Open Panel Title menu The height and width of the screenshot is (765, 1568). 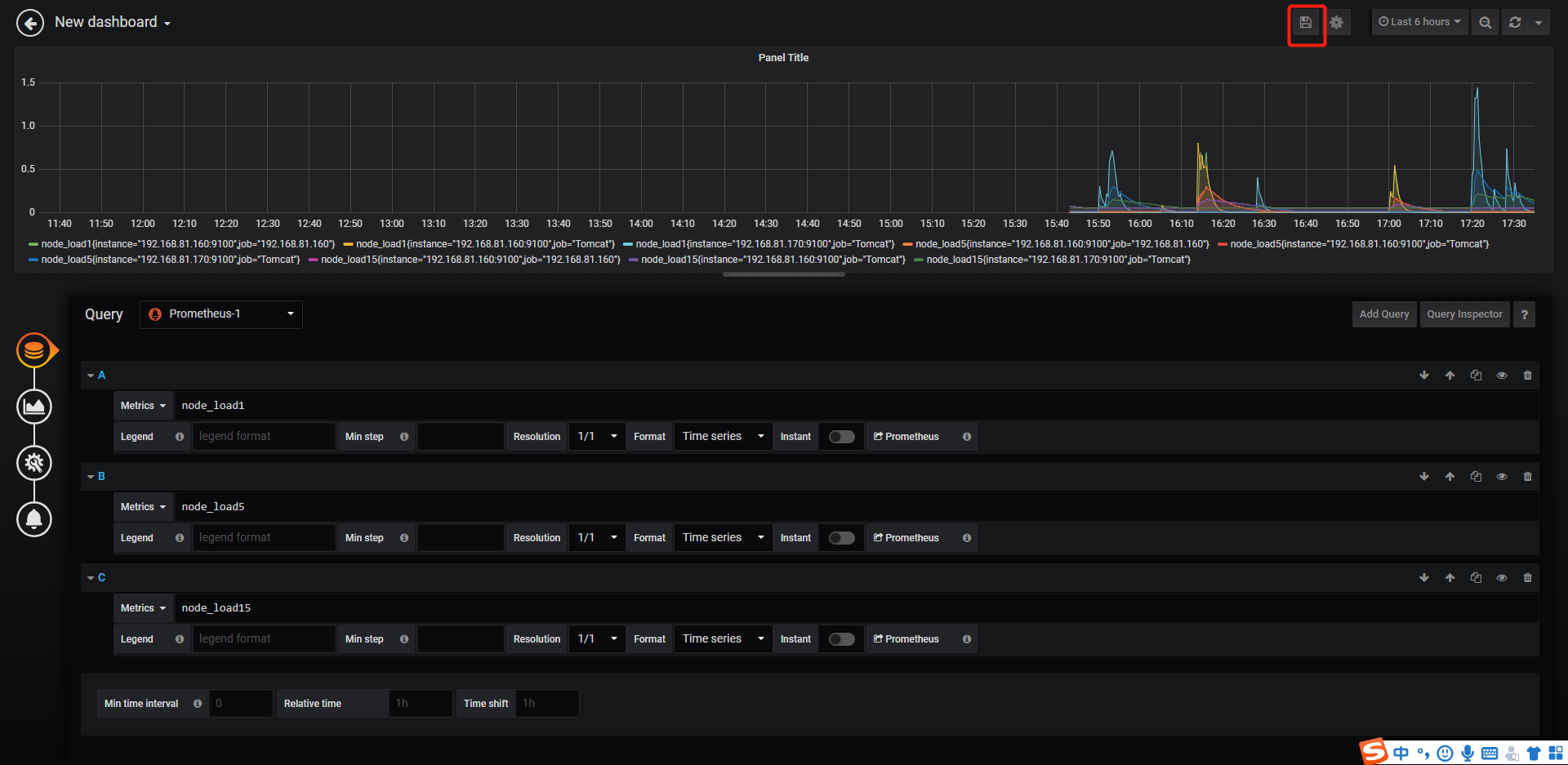click(783, 58)
